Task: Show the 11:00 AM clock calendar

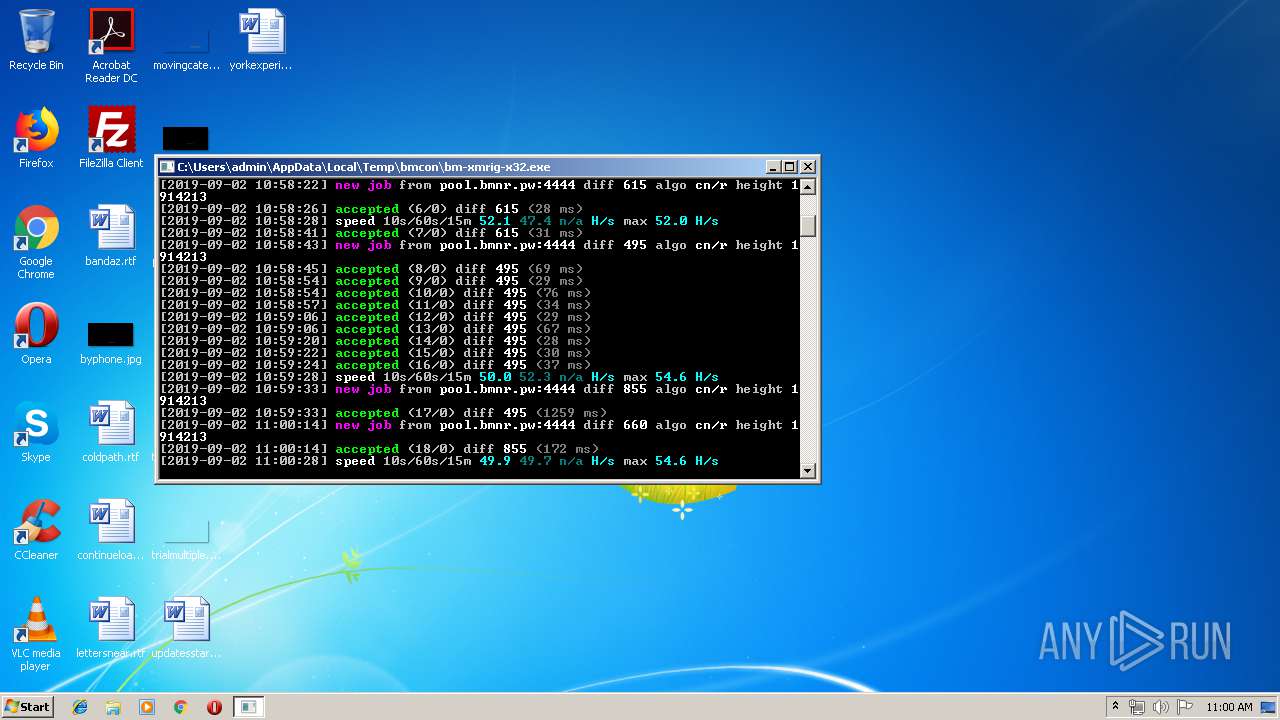Action: tap(1229, 707)
